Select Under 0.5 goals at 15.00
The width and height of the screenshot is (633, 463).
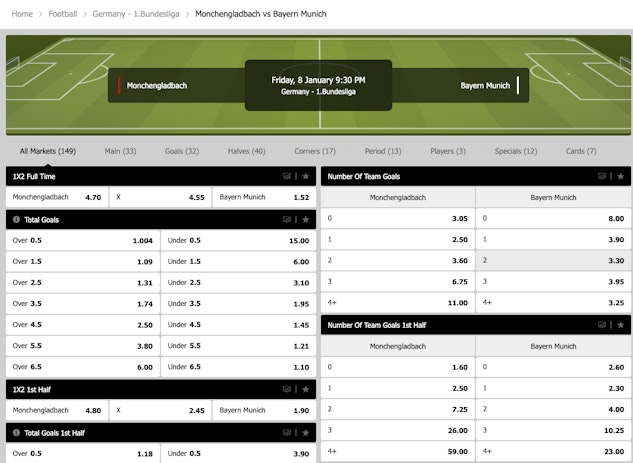[238, 241]
